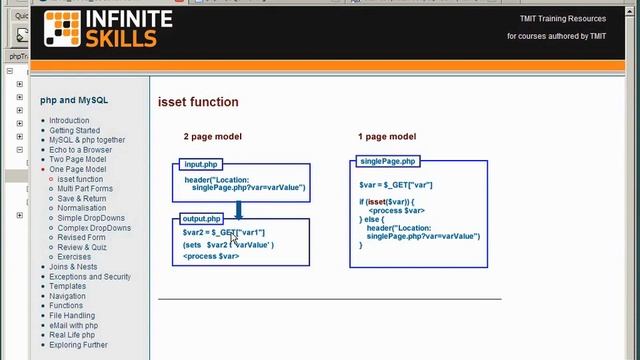The width and height of the screenshot is (640, 360).
Task: Click the input.php box label
Action: (201, 164)
